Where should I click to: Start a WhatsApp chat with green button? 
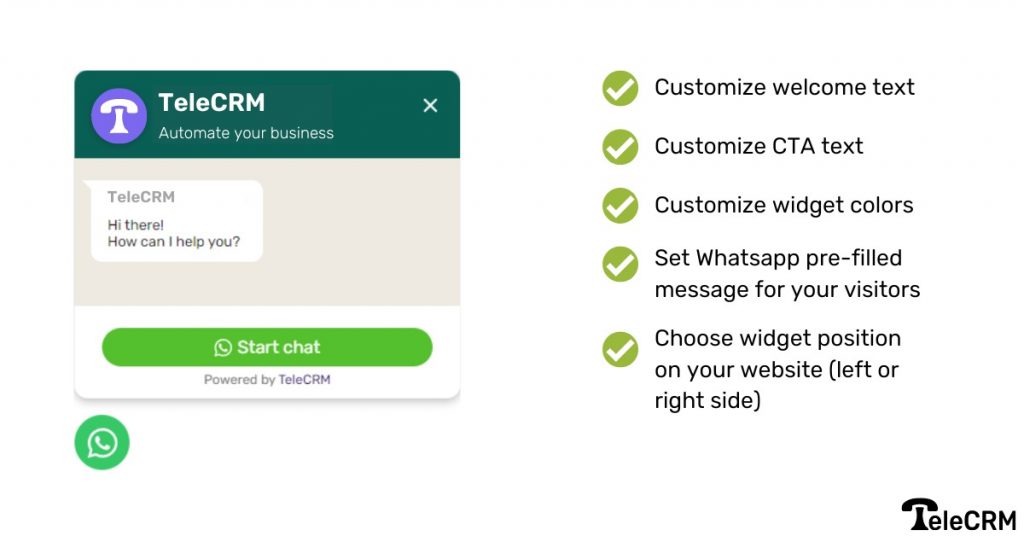click(x=267, y=347)
